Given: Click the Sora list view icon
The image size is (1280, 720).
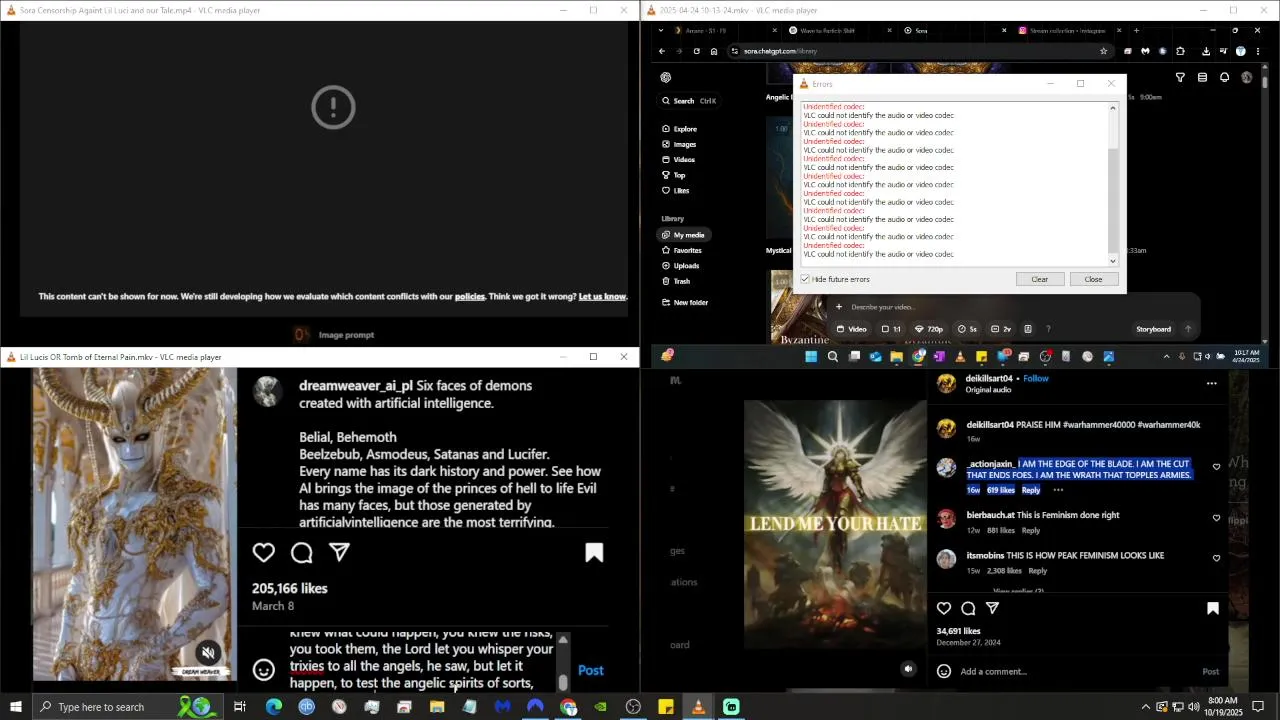Looking at the screenshot, I should pos(1202,78).
